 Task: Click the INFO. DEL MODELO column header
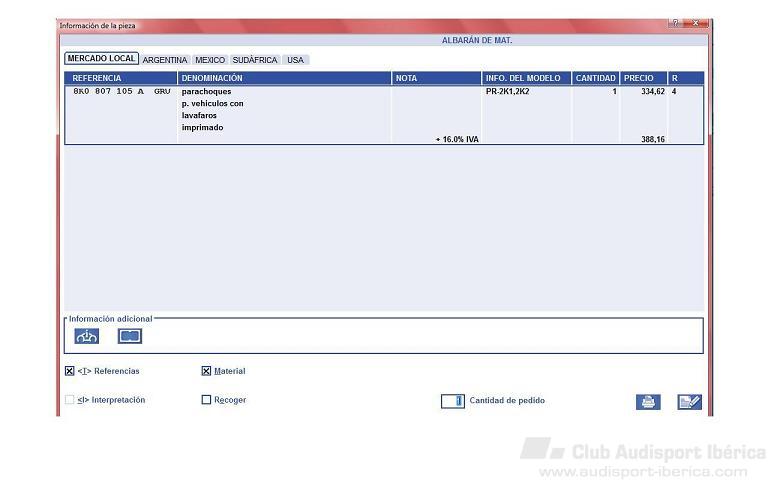(527, 78)
